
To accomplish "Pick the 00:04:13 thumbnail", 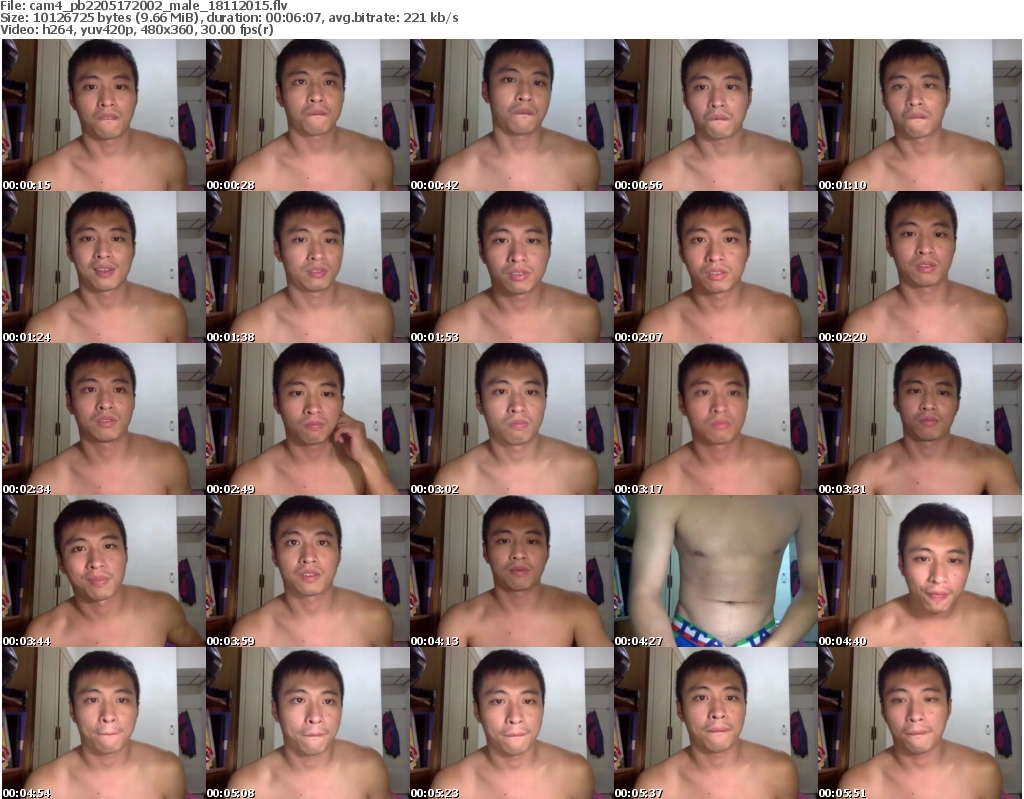I will (511, 571).
